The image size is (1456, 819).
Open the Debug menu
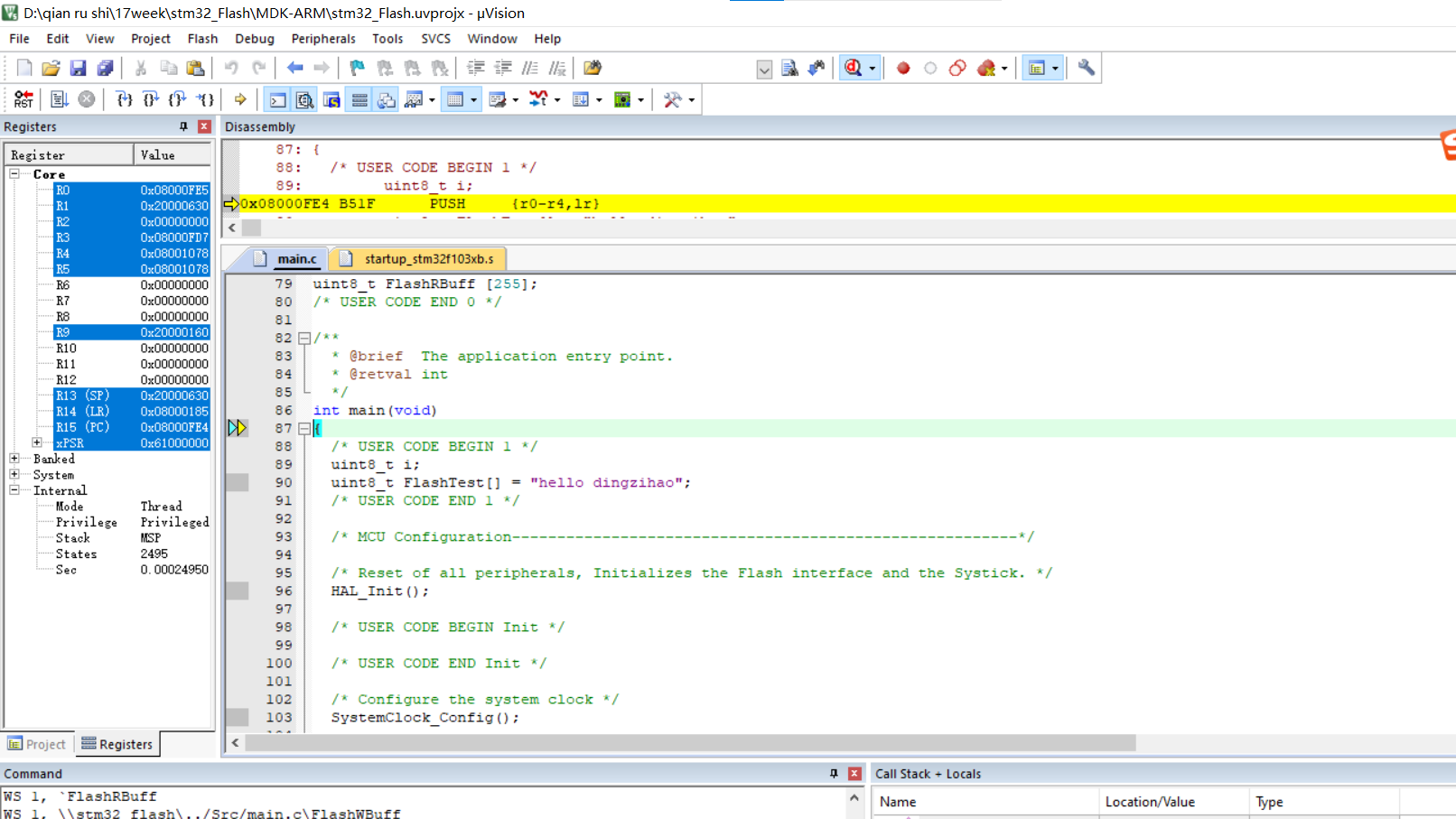pyautogui.click(x=255, y=39)
